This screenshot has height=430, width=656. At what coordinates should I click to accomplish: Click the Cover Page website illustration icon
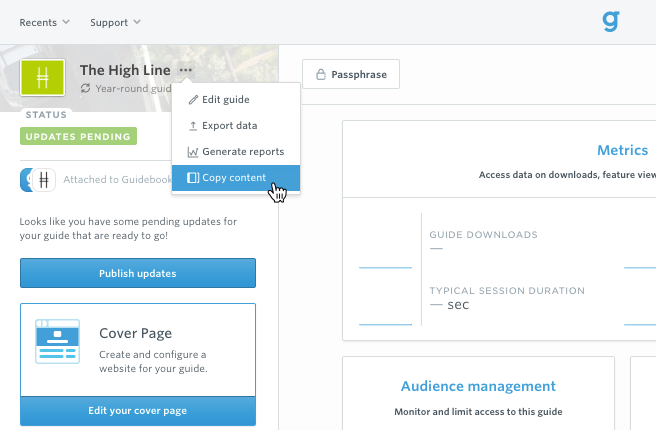tap(57, 341)
